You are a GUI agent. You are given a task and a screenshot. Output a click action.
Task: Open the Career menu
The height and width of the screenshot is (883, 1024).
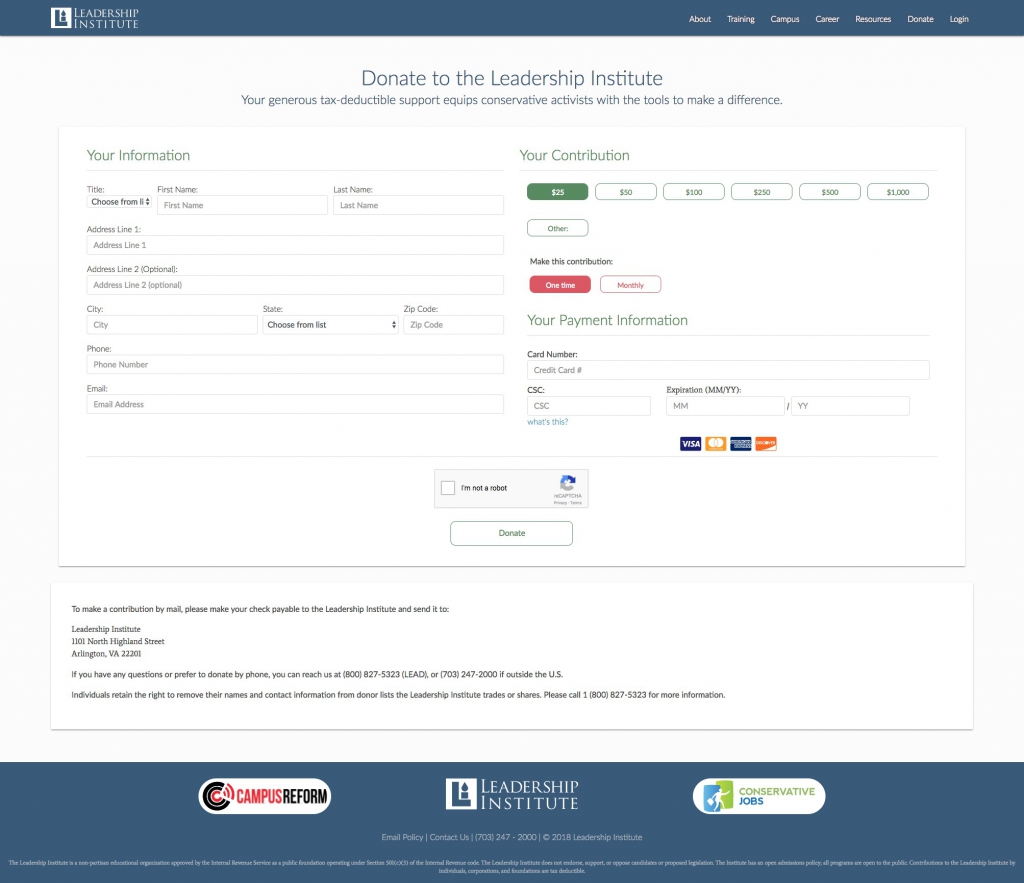tap(827, 19)
